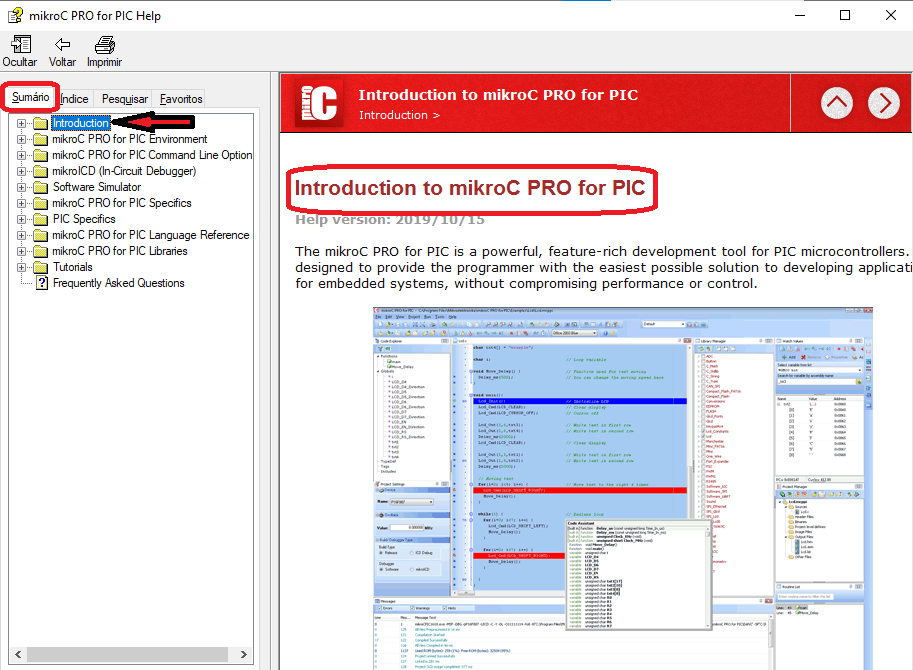Expand the Introduction tree node
The width and height of the screenshot is (913, 670).
pyautogui.click(x=22, y=123)
